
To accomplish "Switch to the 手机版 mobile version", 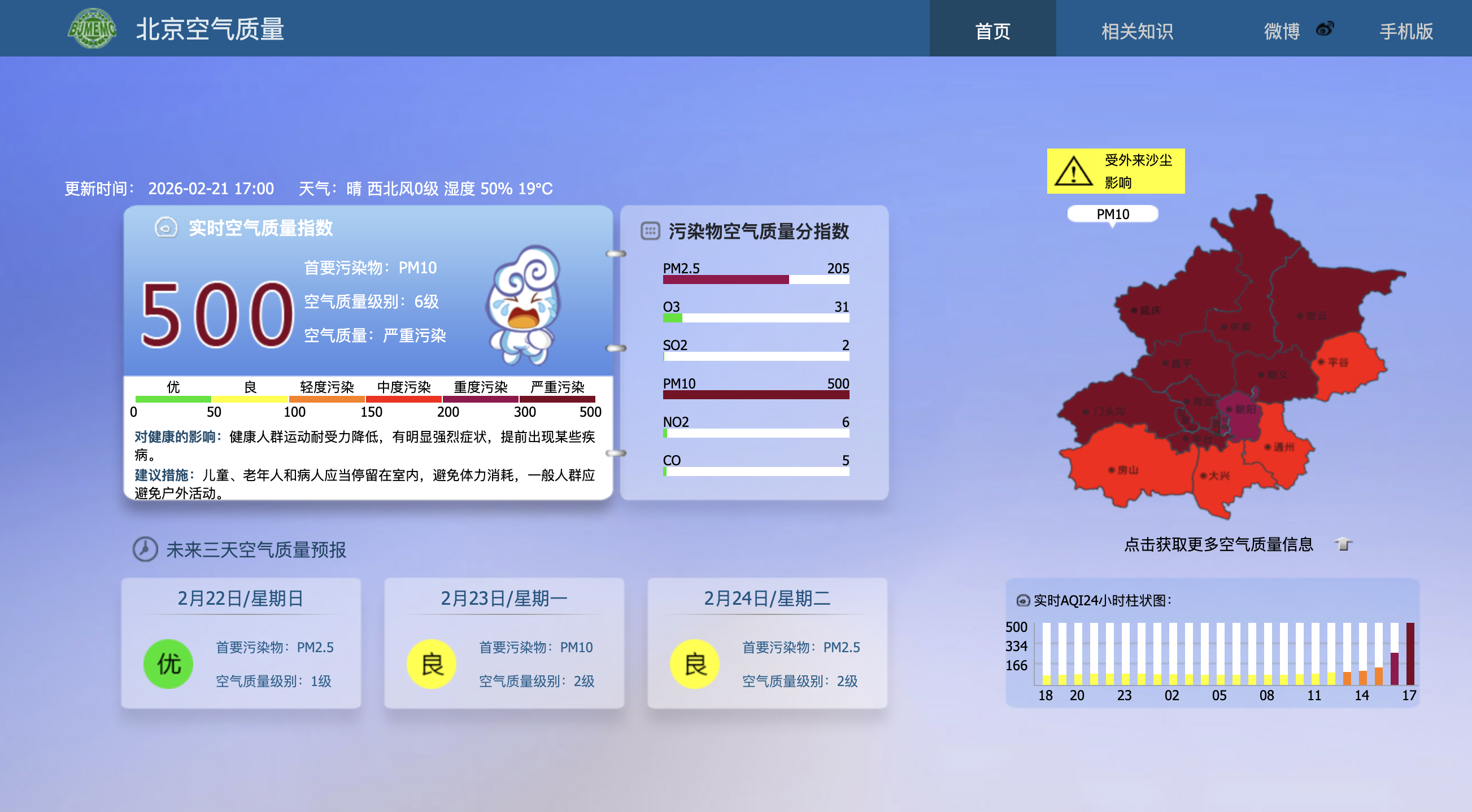I will [1406, 31].
